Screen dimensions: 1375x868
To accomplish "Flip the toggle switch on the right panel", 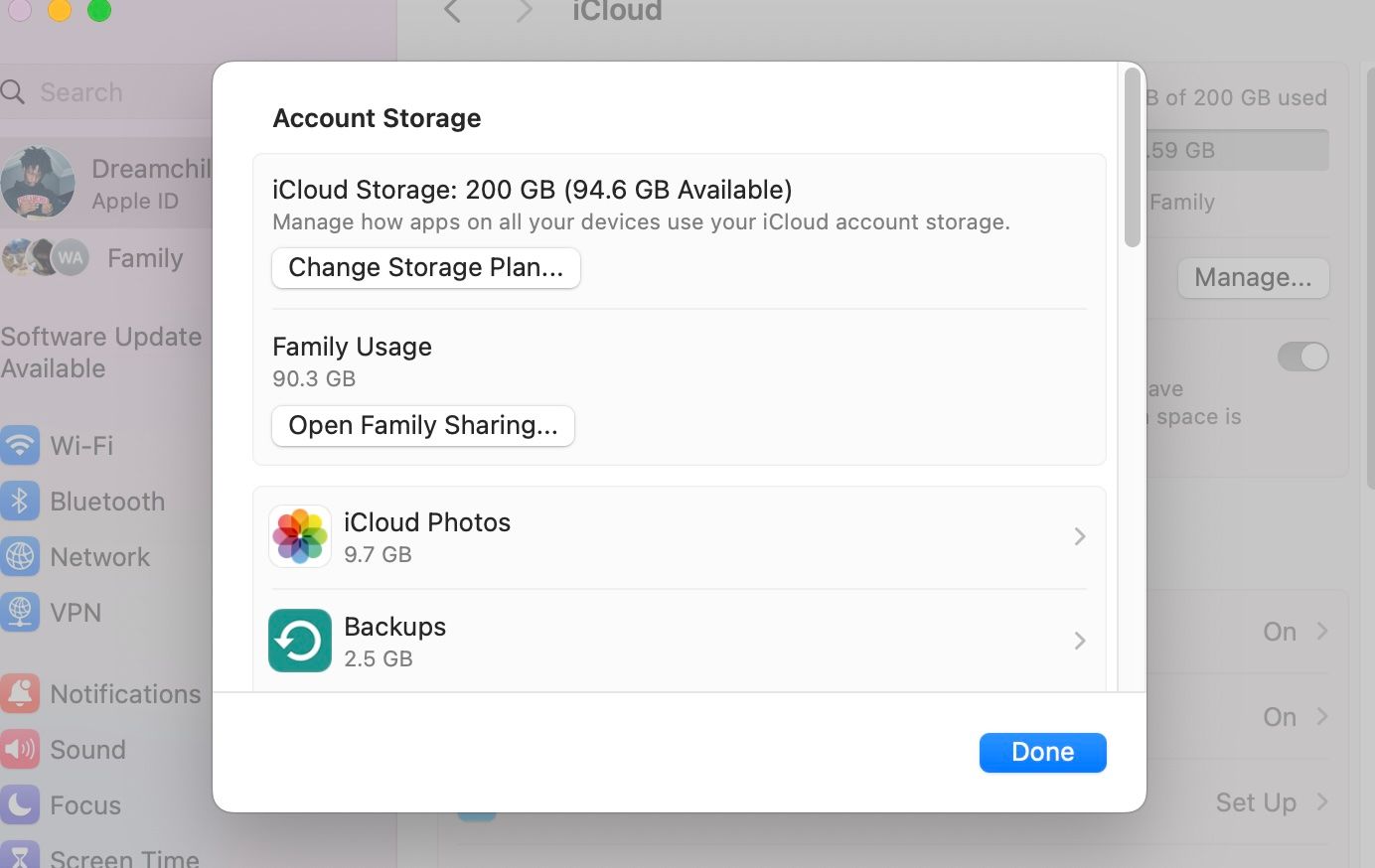I will point(1302,357).
